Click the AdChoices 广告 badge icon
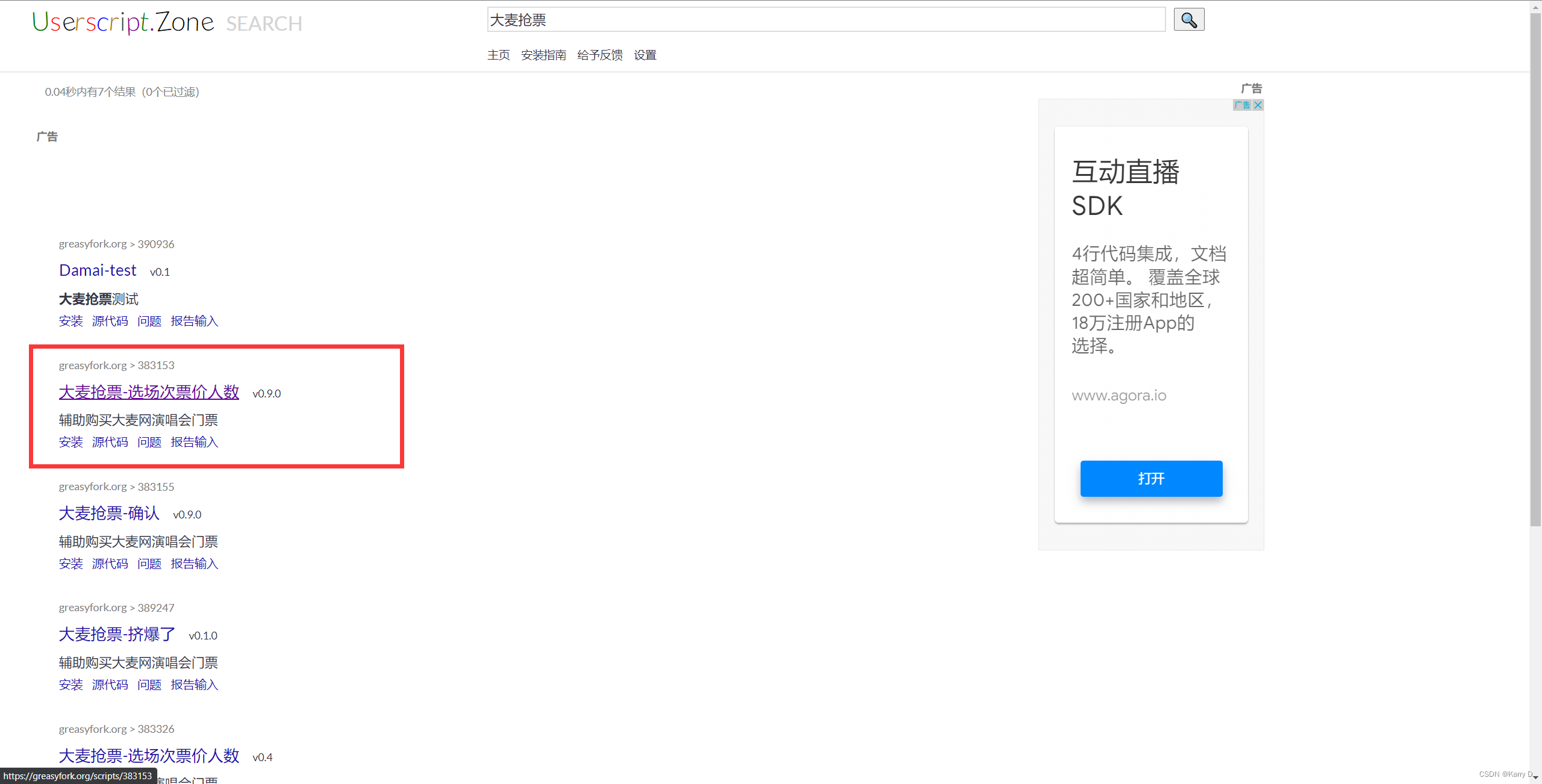The height and width of the screenshot is (784, 1542). 1241,105
